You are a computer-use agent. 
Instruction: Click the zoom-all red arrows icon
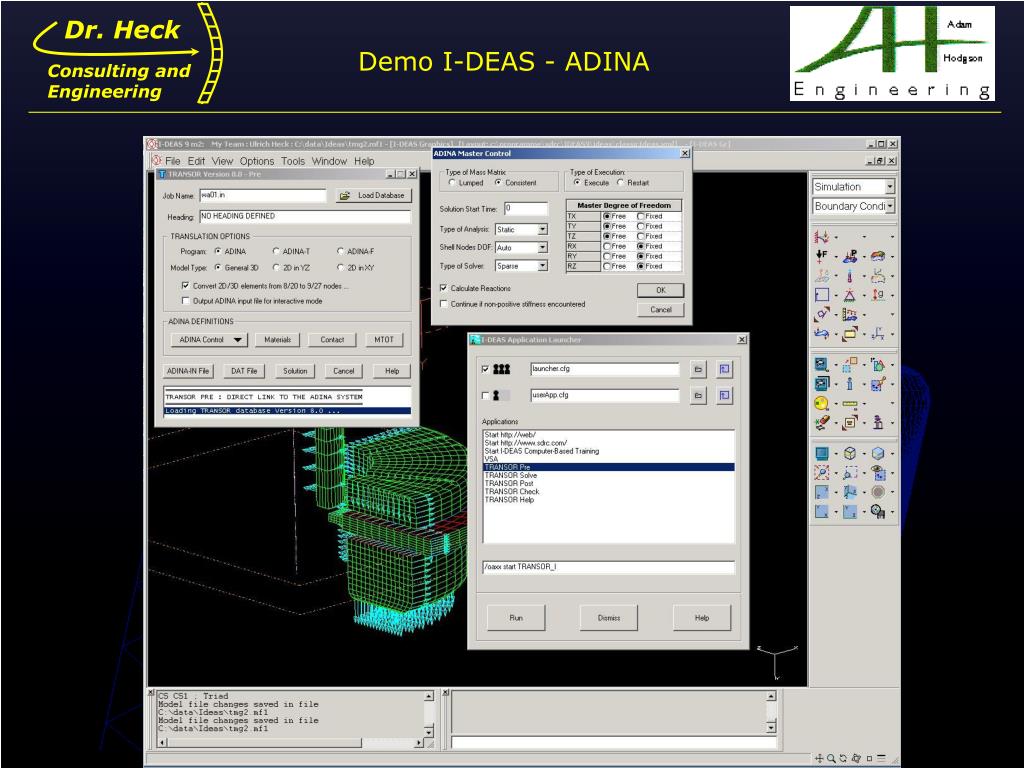pyautogui.click(x=821, y=472)
